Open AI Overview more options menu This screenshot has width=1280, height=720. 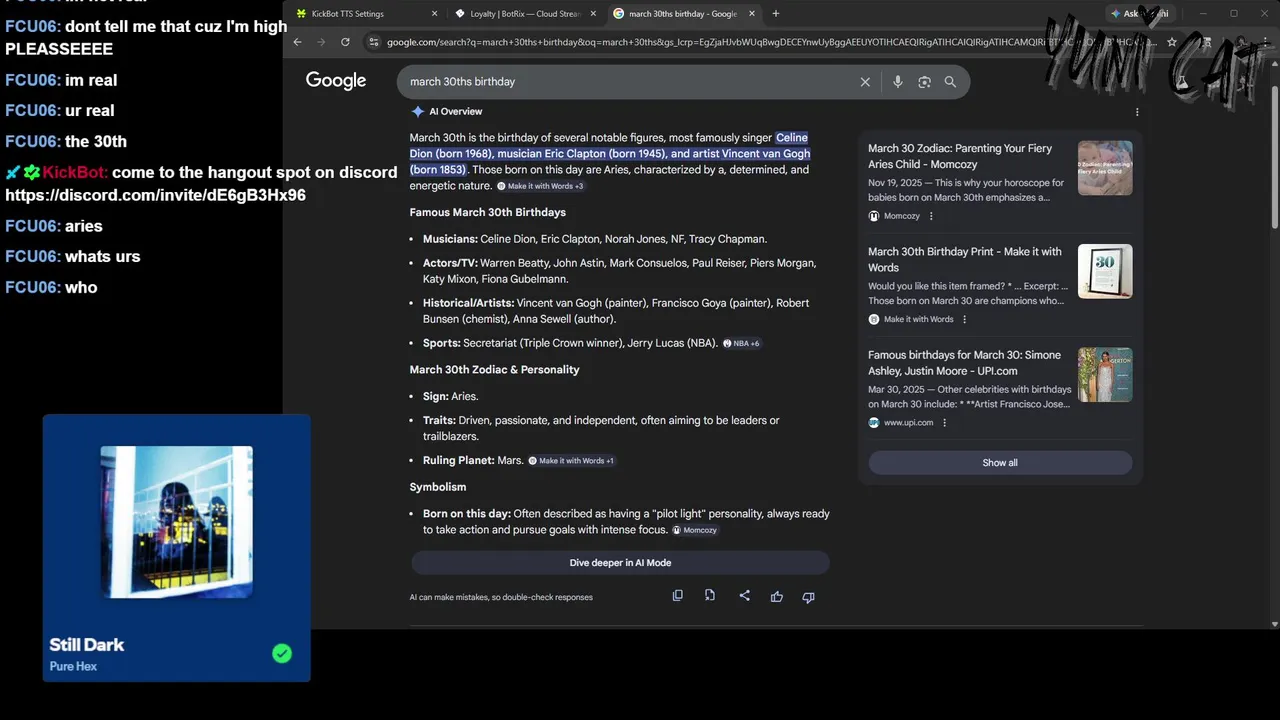[x=1137, y=112]
